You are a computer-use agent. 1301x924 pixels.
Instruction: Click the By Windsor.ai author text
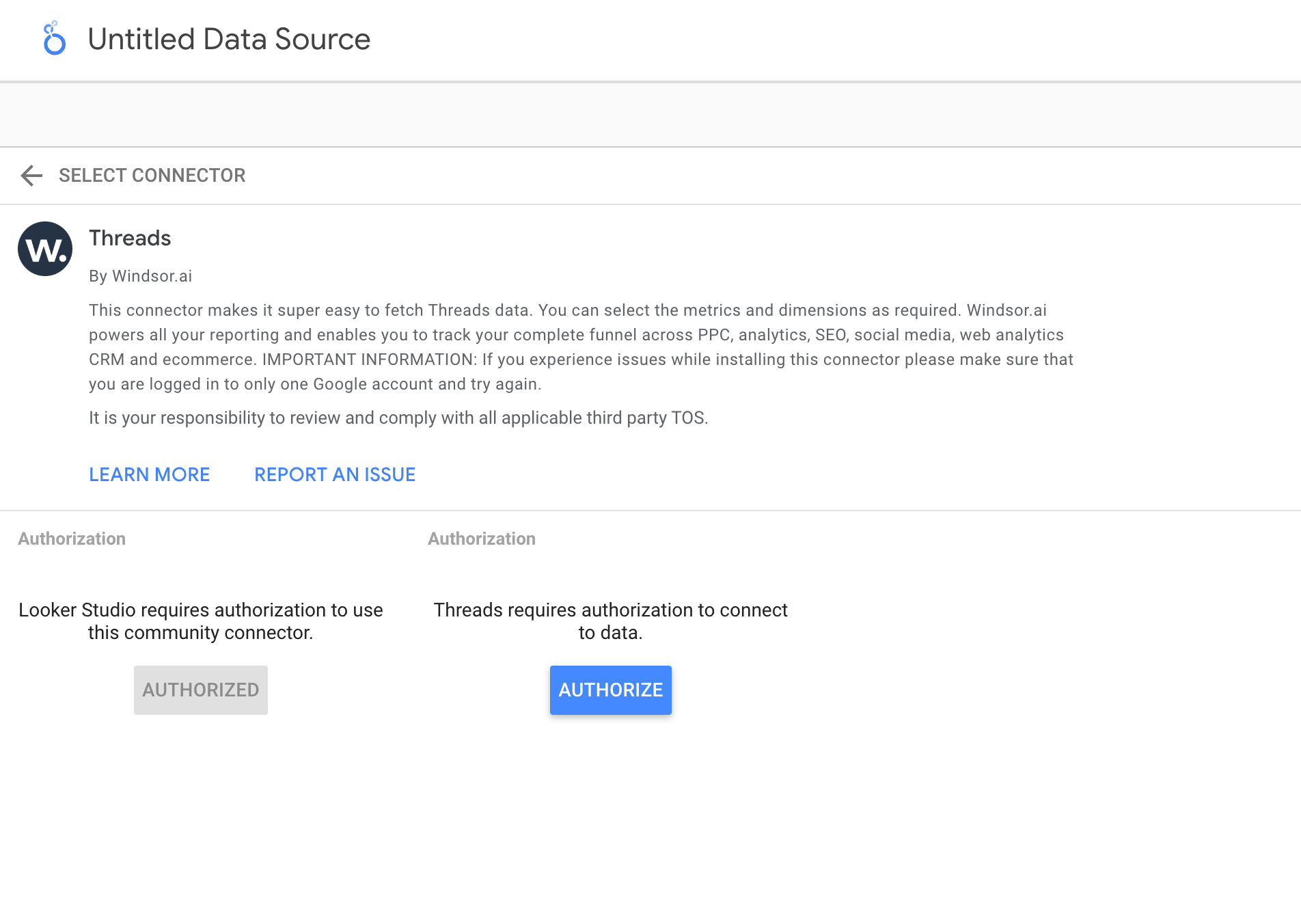[x=140, y=276]
